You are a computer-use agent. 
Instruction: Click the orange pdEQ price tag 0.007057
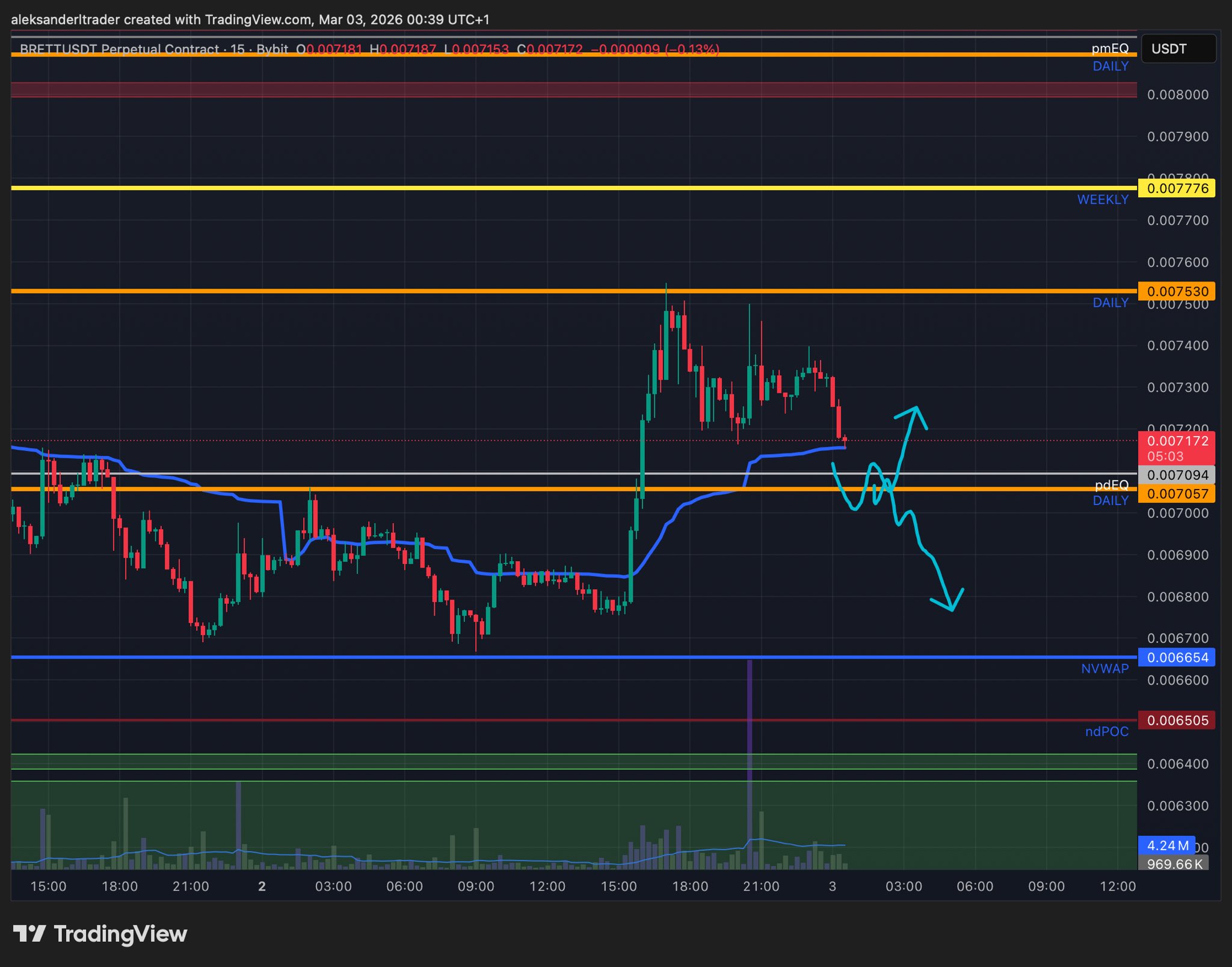[1177, 494]
